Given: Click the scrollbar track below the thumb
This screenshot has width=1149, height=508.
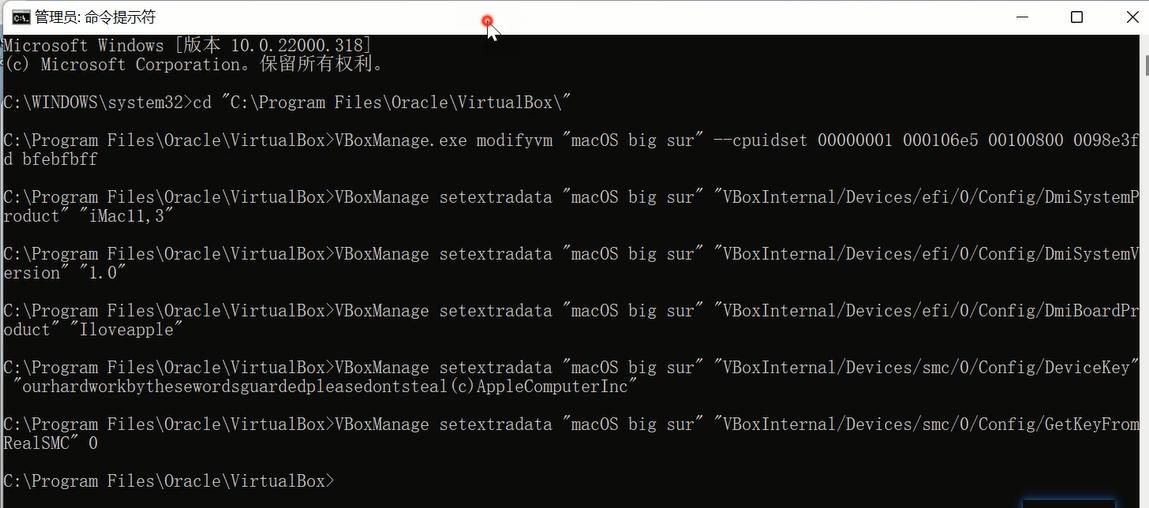Looking at the screenshot, I should 1145,300.
